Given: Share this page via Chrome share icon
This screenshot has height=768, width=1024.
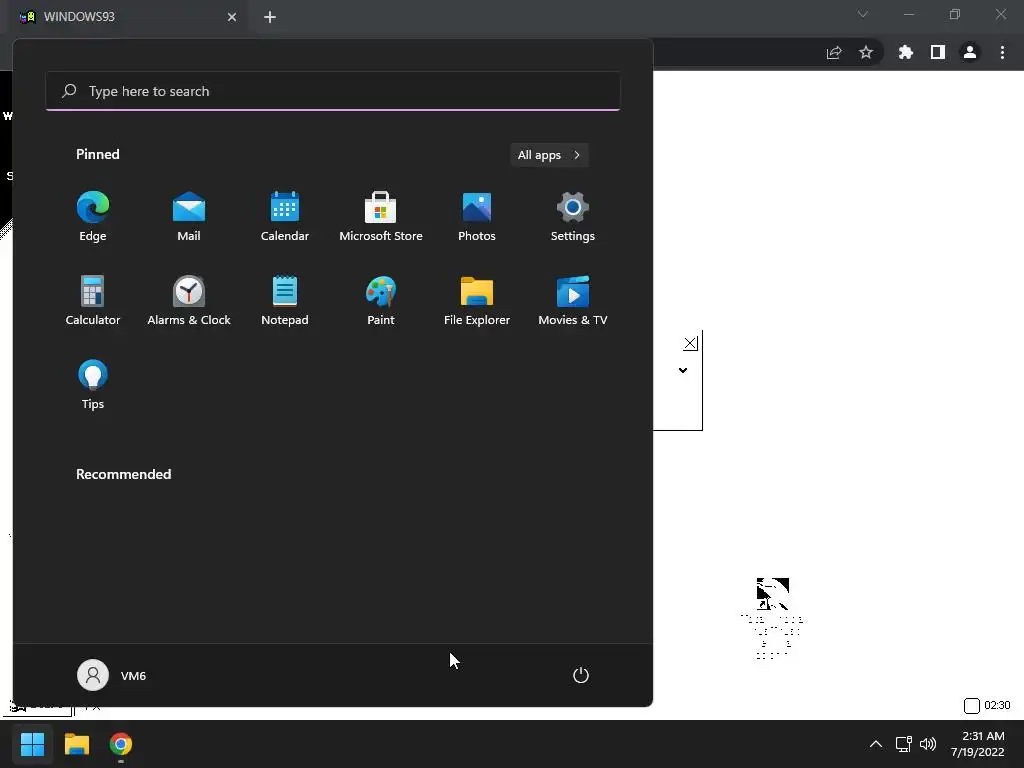Looking at the screenshot, I should coord(834,52).
